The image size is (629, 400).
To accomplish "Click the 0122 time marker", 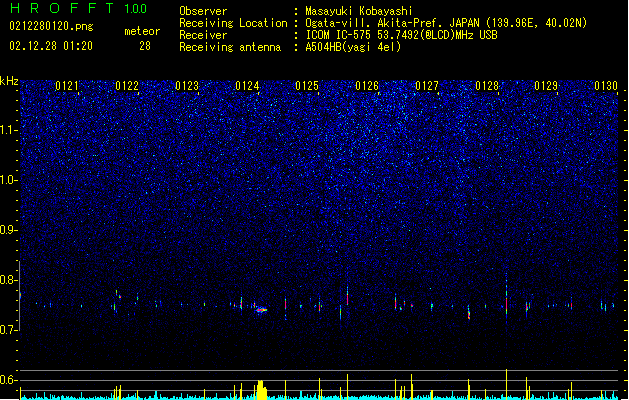I will (x=127, y=86).
